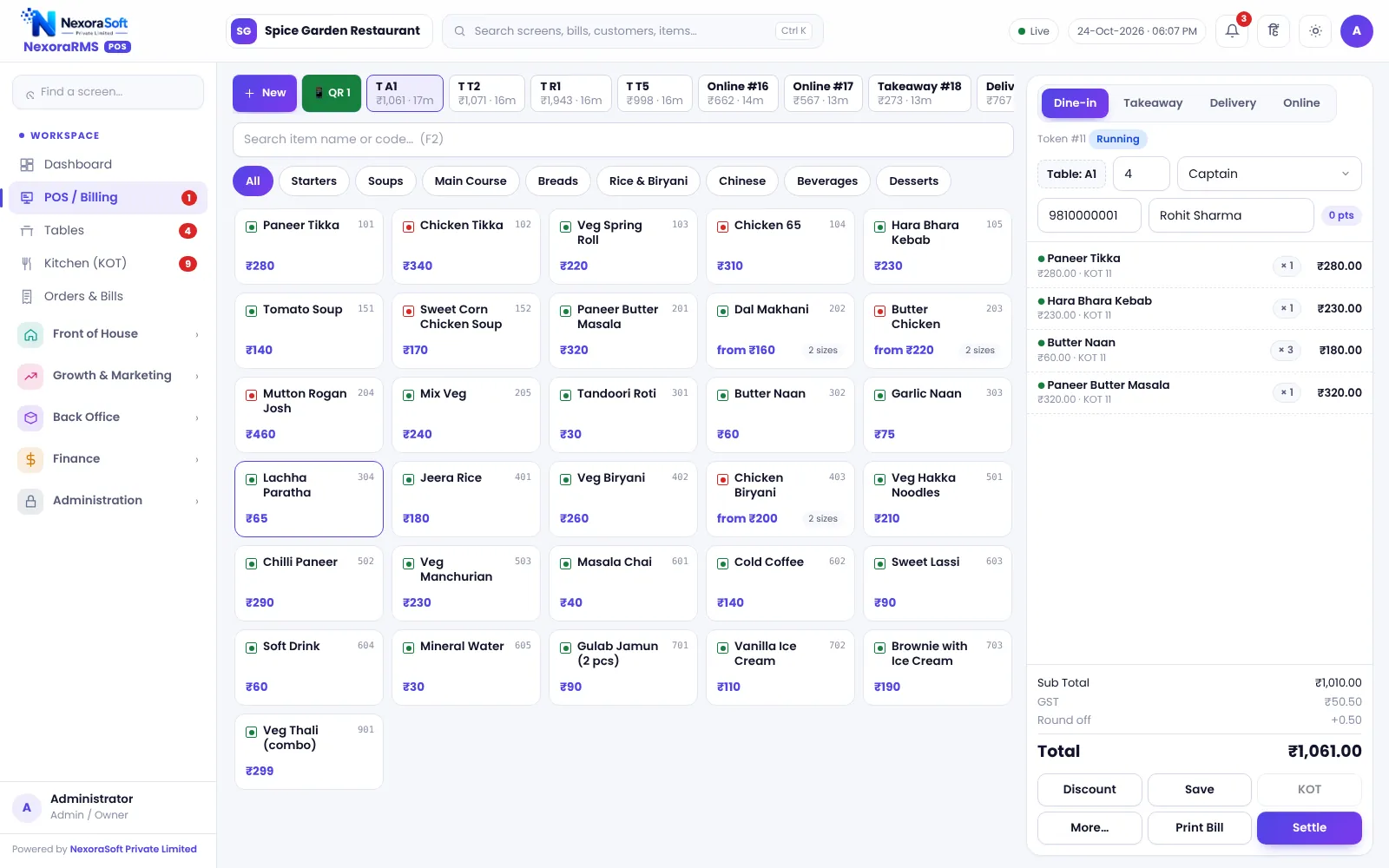Viewport: 1389px width, 868px height.
Task: Open the user avatar menu
Action: [1357, 31]
